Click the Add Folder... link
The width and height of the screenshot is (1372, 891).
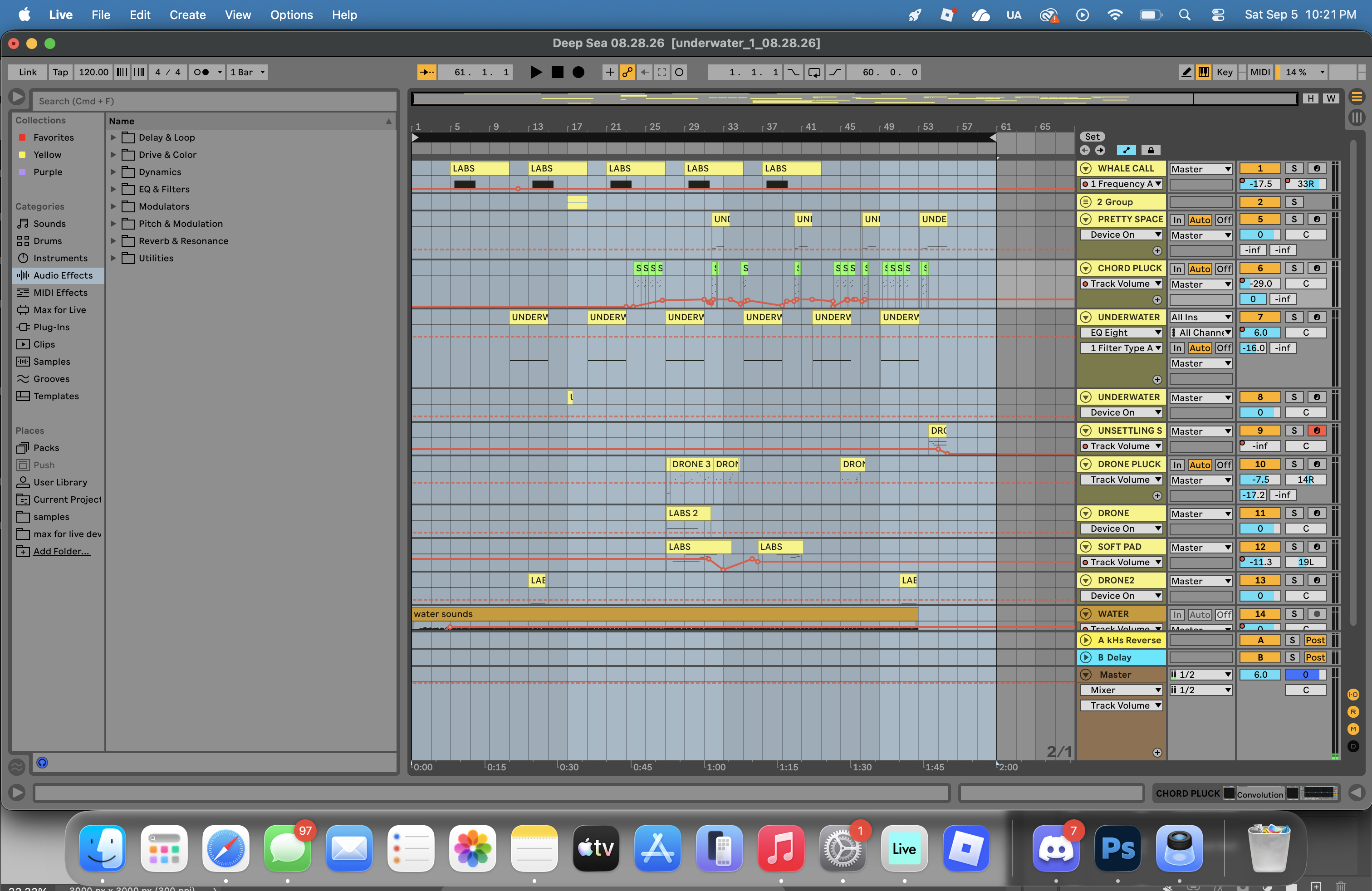tap(62, 552)
